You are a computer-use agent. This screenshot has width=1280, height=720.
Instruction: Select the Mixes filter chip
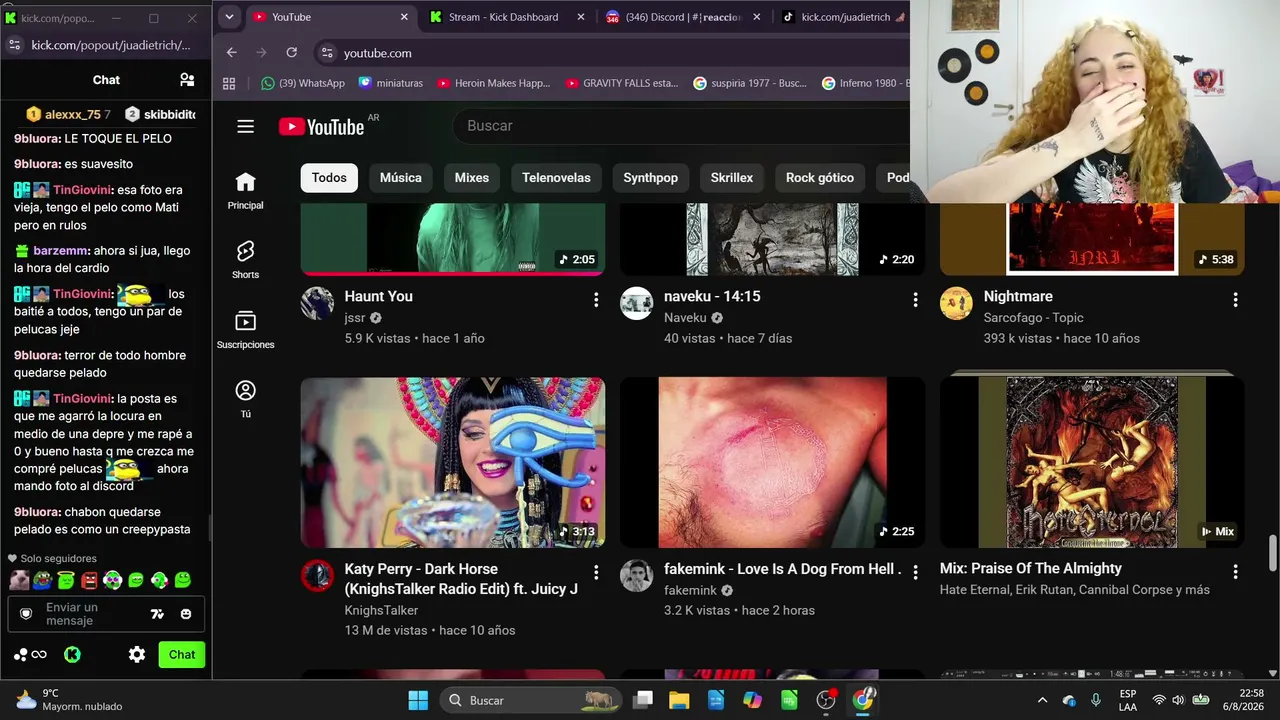tap(472, 178)
